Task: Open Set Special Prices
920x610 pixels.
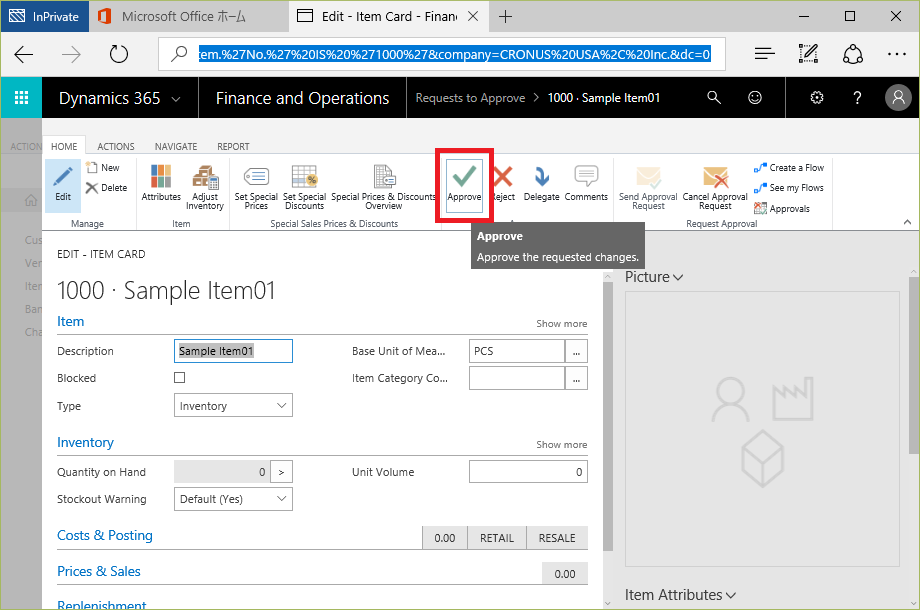Action: coord(256,187)
